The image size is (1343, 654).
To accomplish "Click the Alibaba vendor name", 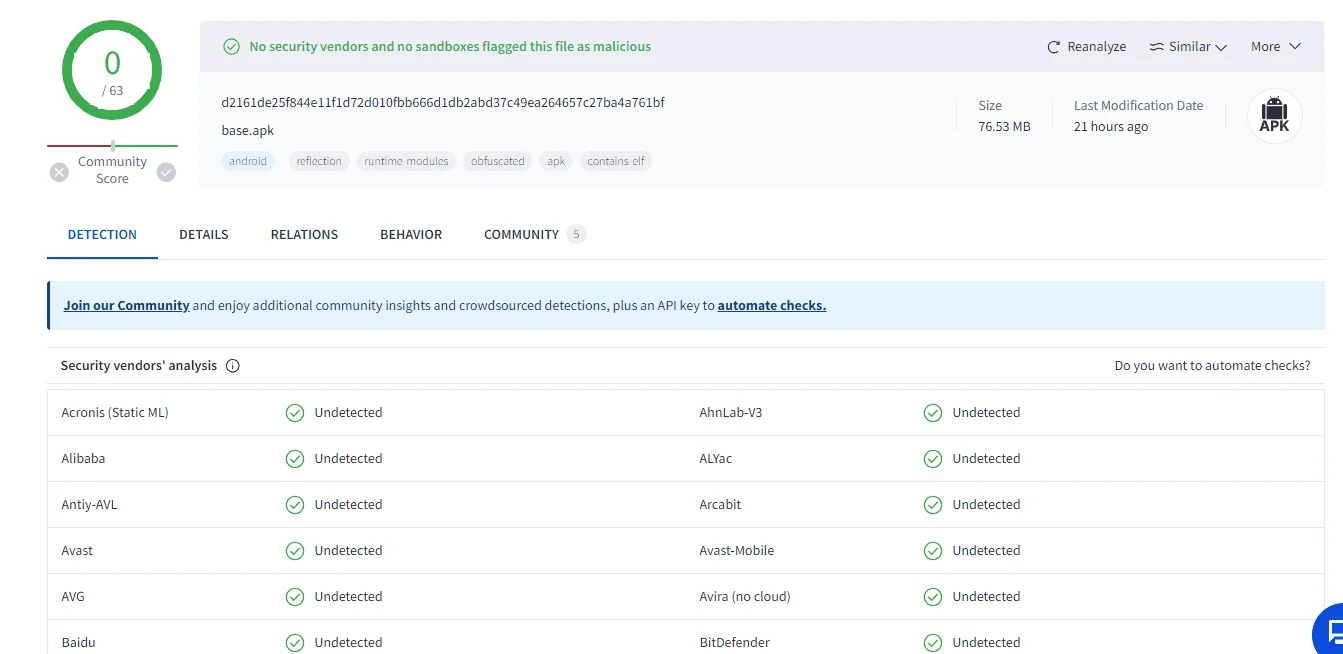I will [x=83, y=459].
